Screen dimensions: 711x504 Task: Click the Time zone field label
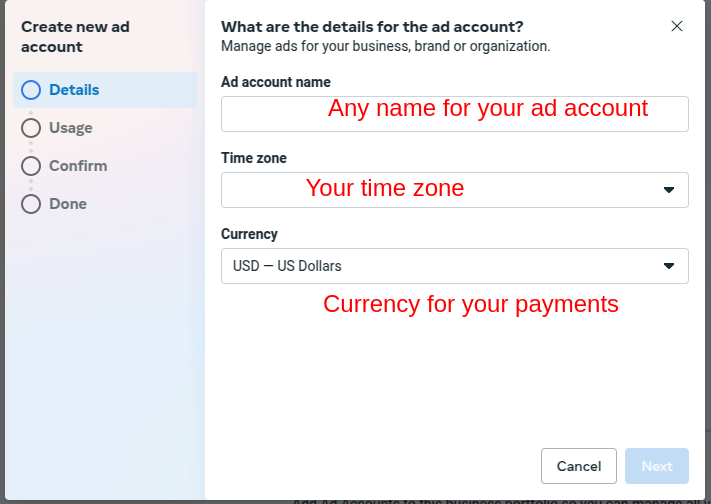point(254,158)
